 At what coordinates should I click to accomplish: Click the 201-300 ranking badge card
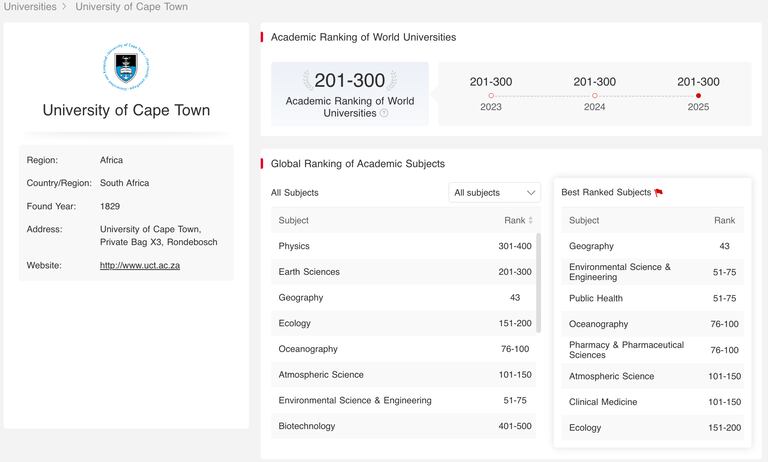tap(350, 94)
